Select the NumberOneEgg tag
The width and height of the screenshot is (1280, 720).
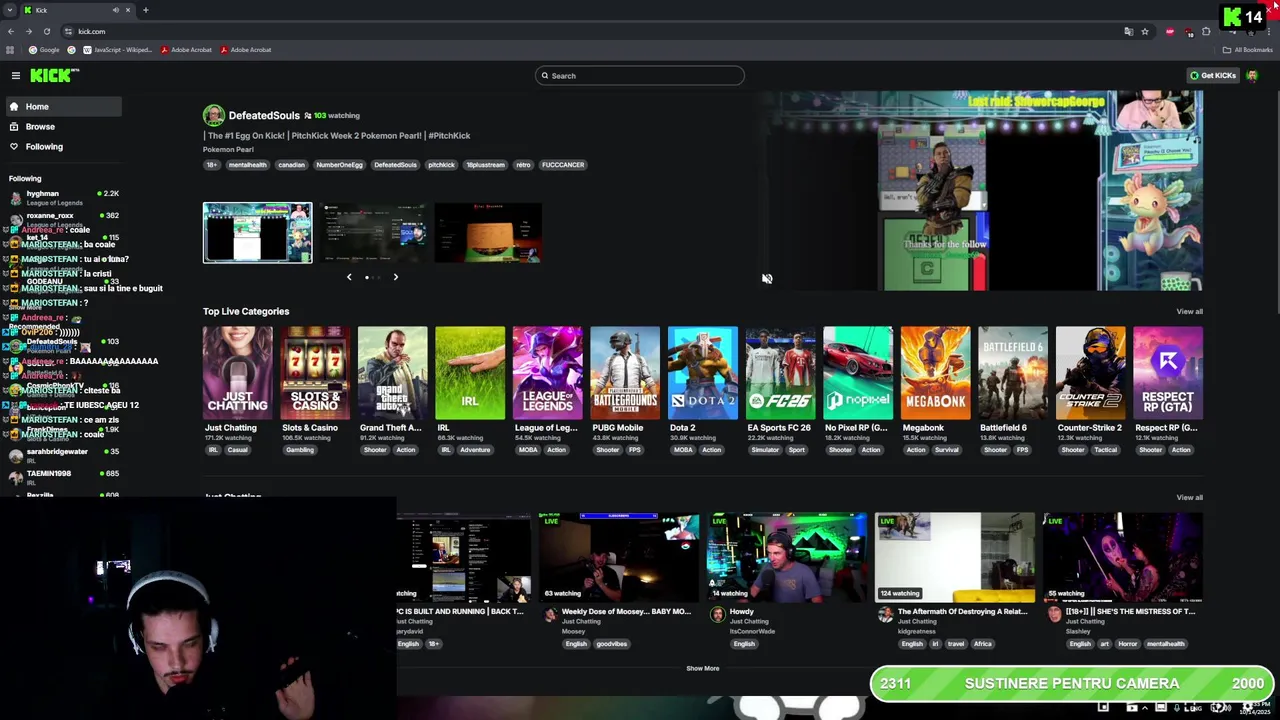coord(339,165)
